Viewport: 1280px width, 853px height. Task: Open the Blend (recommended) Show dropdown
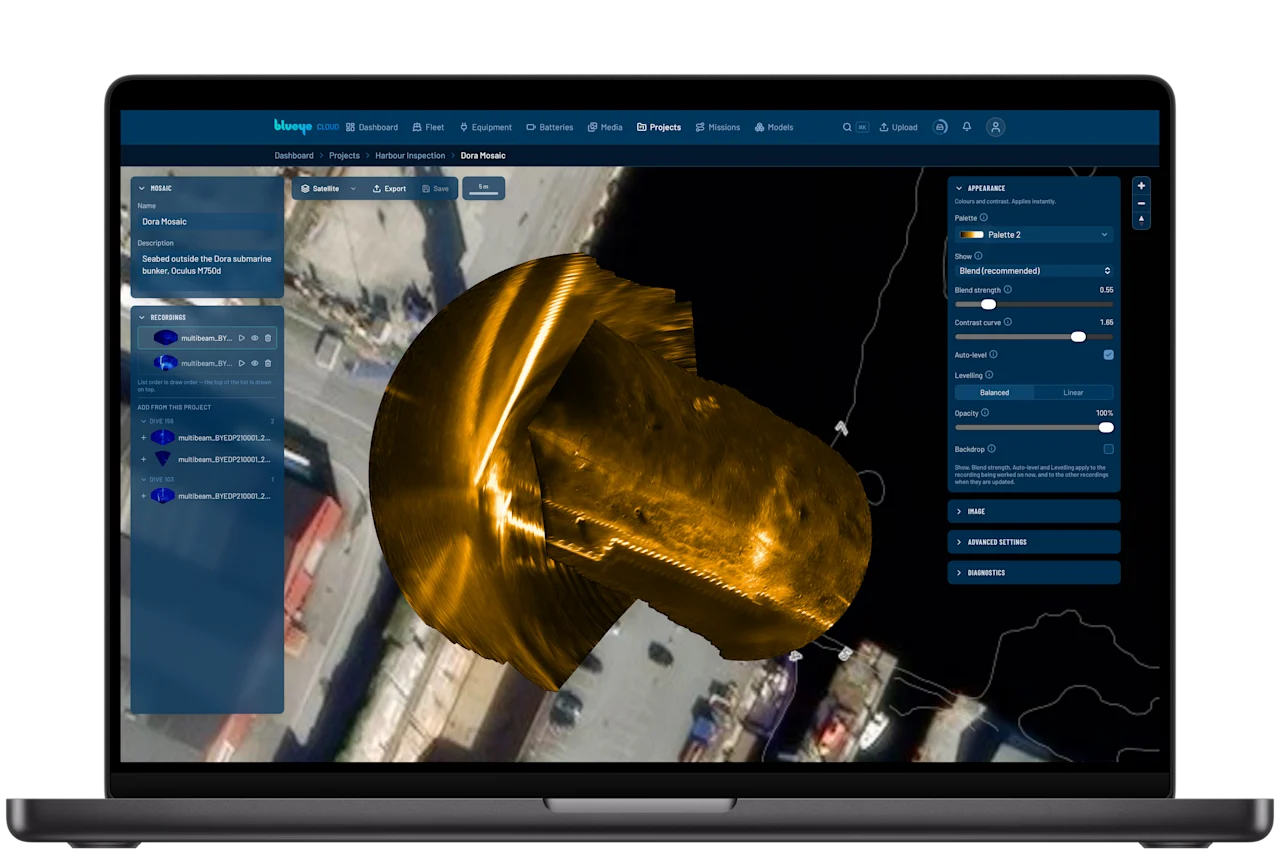(x=1034, y=271)
